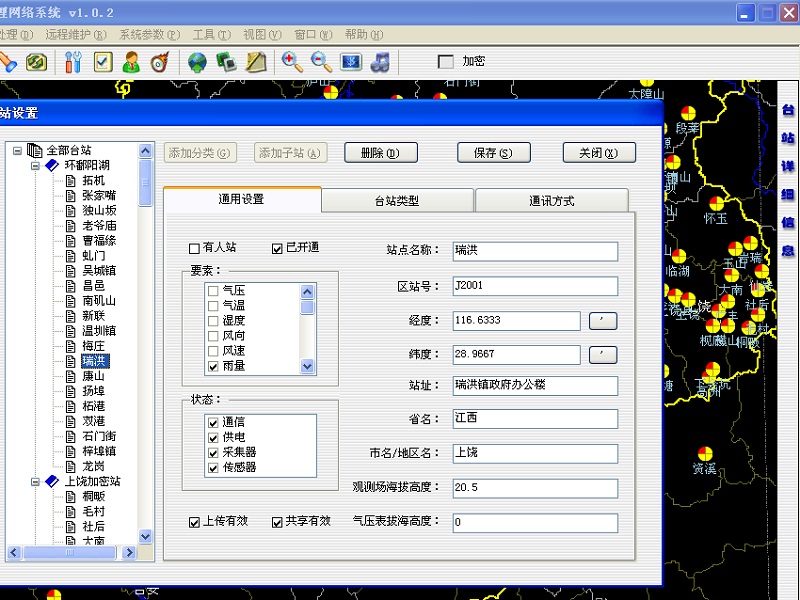This screenshot has height=600, width=800.
Task: Switch to the 台站类型 tab
Action: click(397, 201)
